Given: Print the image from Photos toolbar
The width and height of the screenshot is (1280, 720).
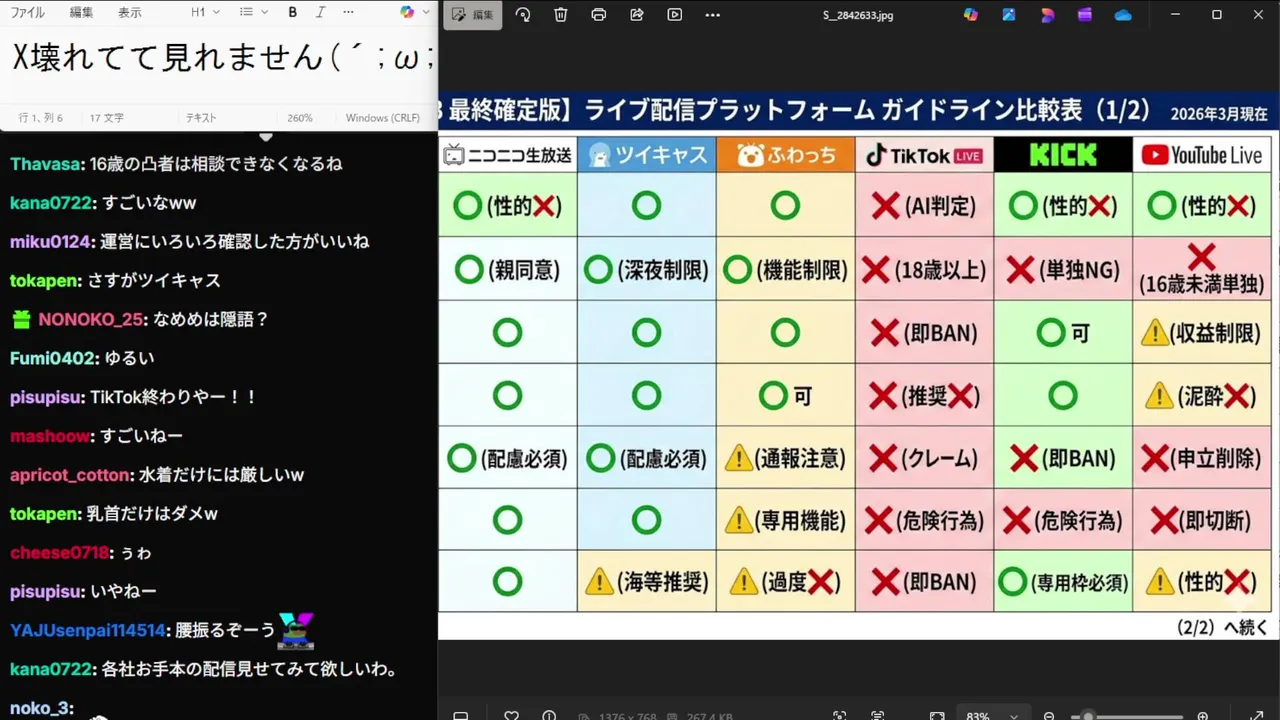Looking at the screenshot, I should (599, 15).
